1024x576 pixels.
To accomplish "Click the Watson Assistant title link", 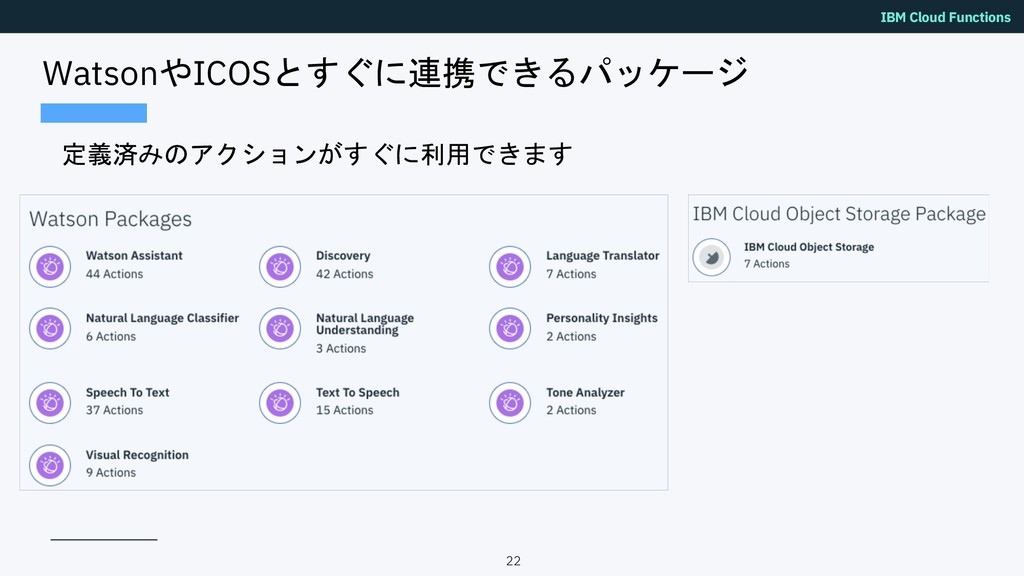I will [x=134, y=255].
